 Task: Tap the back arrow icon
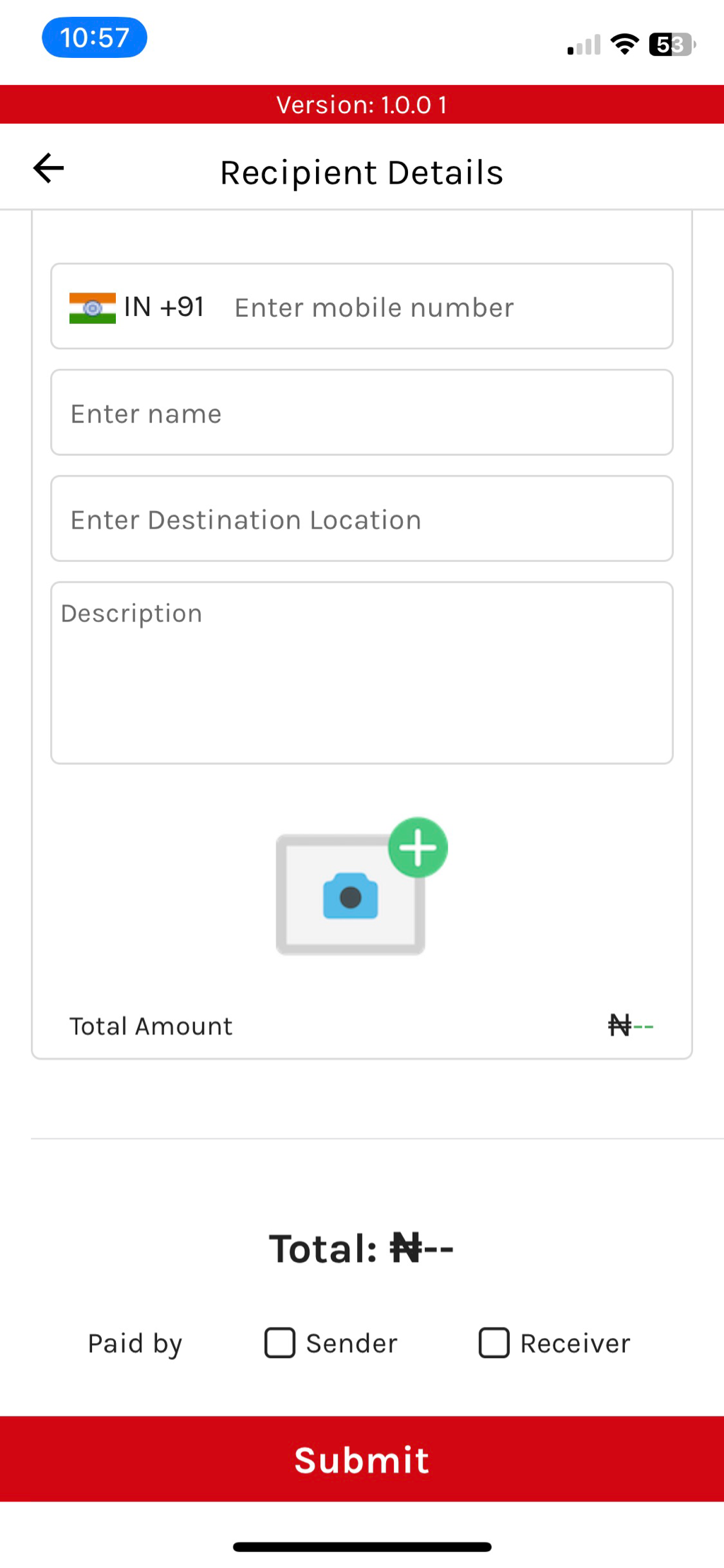point(49,168)
